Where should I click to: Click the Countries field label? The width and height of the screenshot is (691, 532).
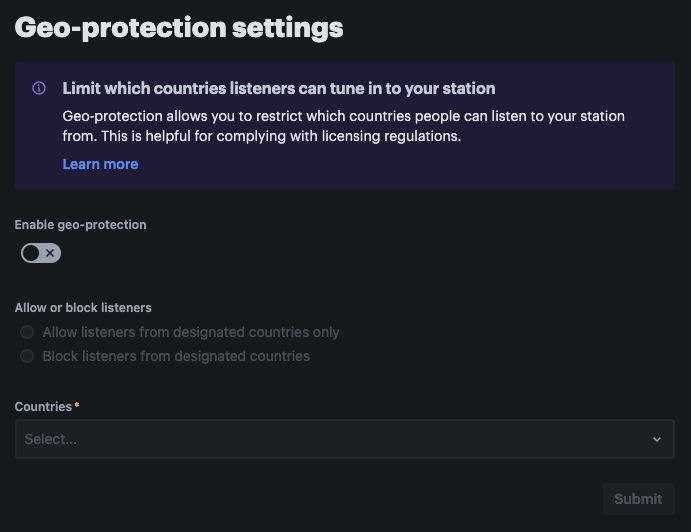(43, 407)
